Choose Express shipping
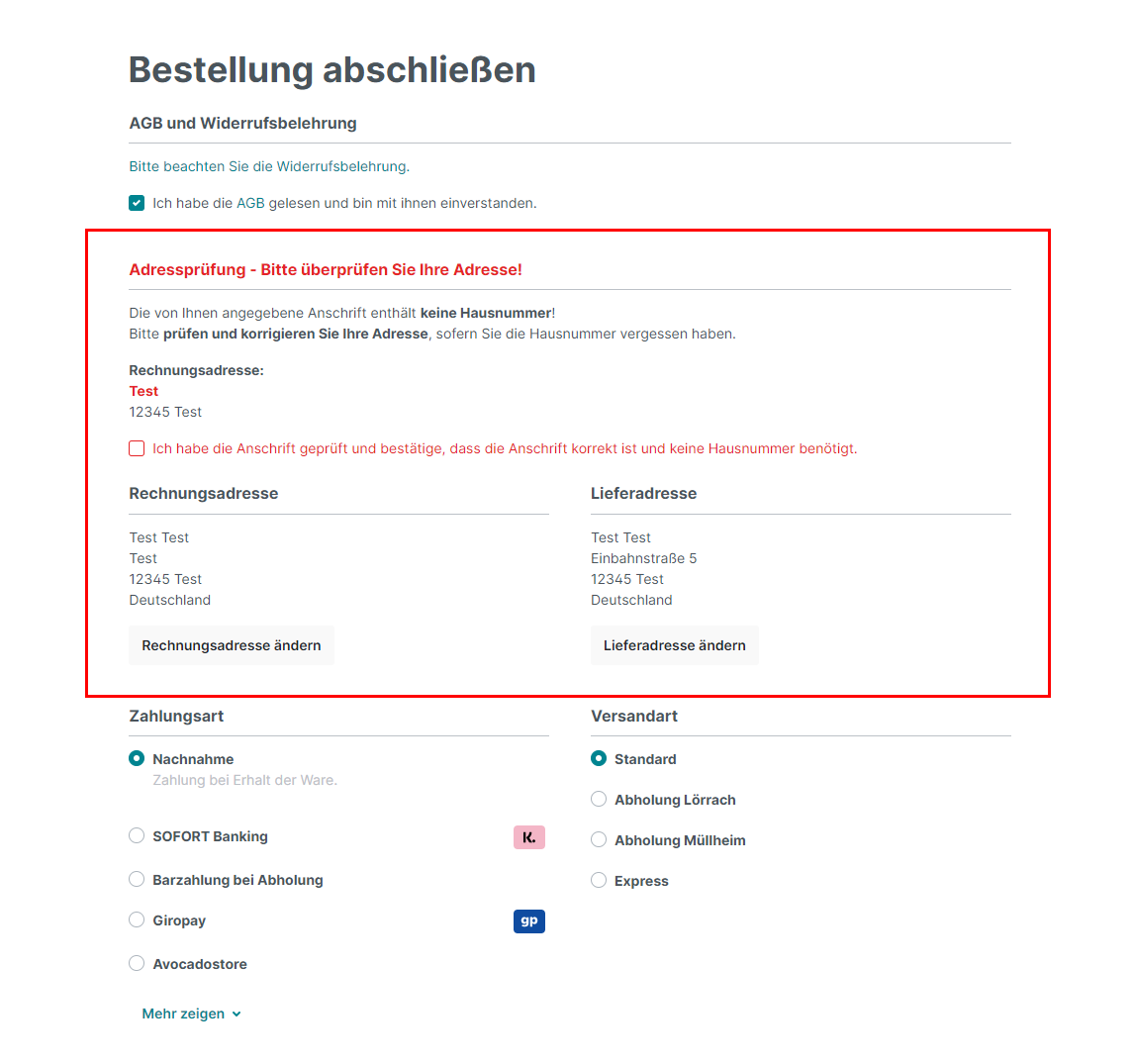The image size is (1134, 1064). click(599, 881)
